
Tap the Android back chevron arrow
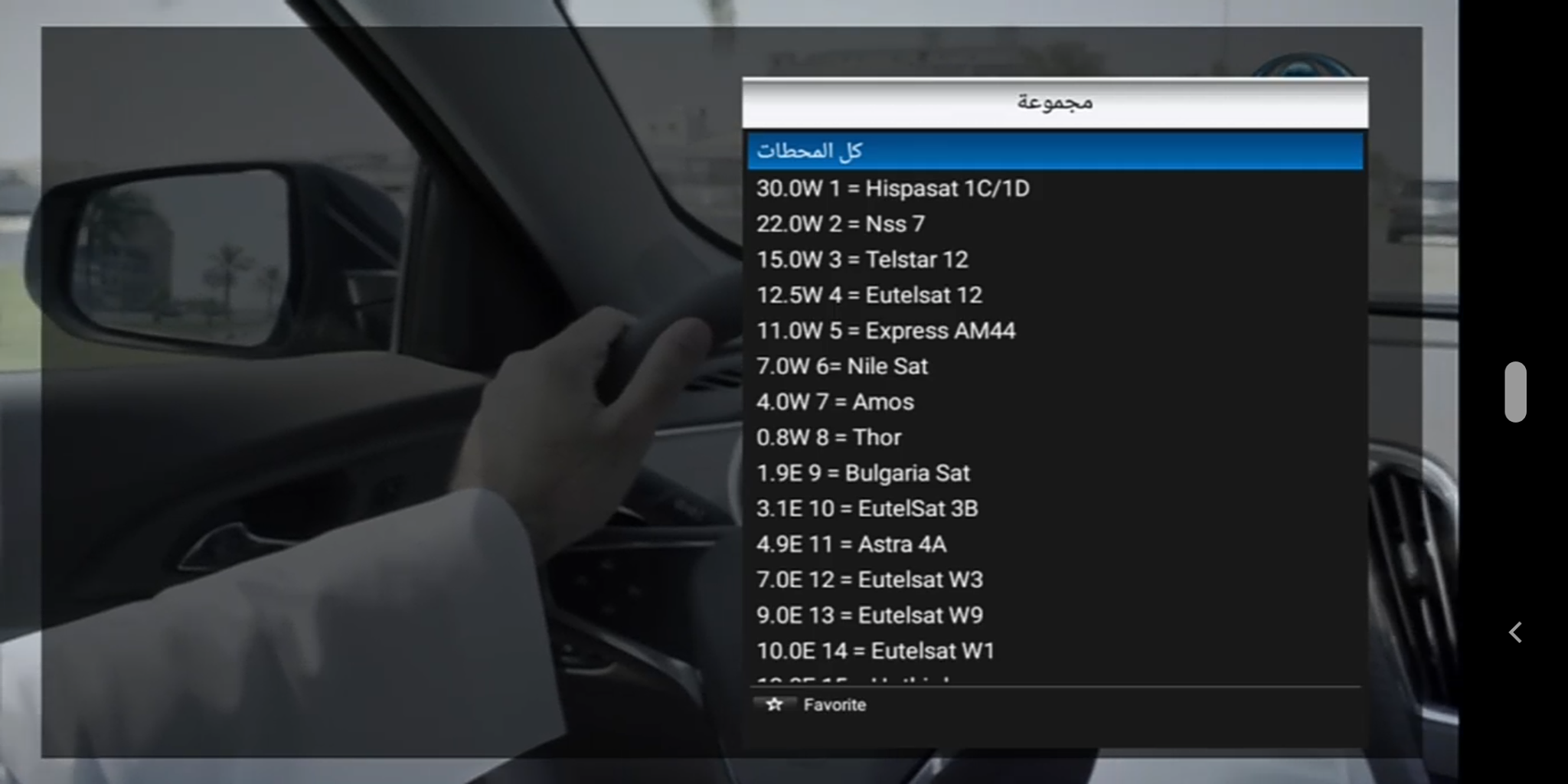1515,632
